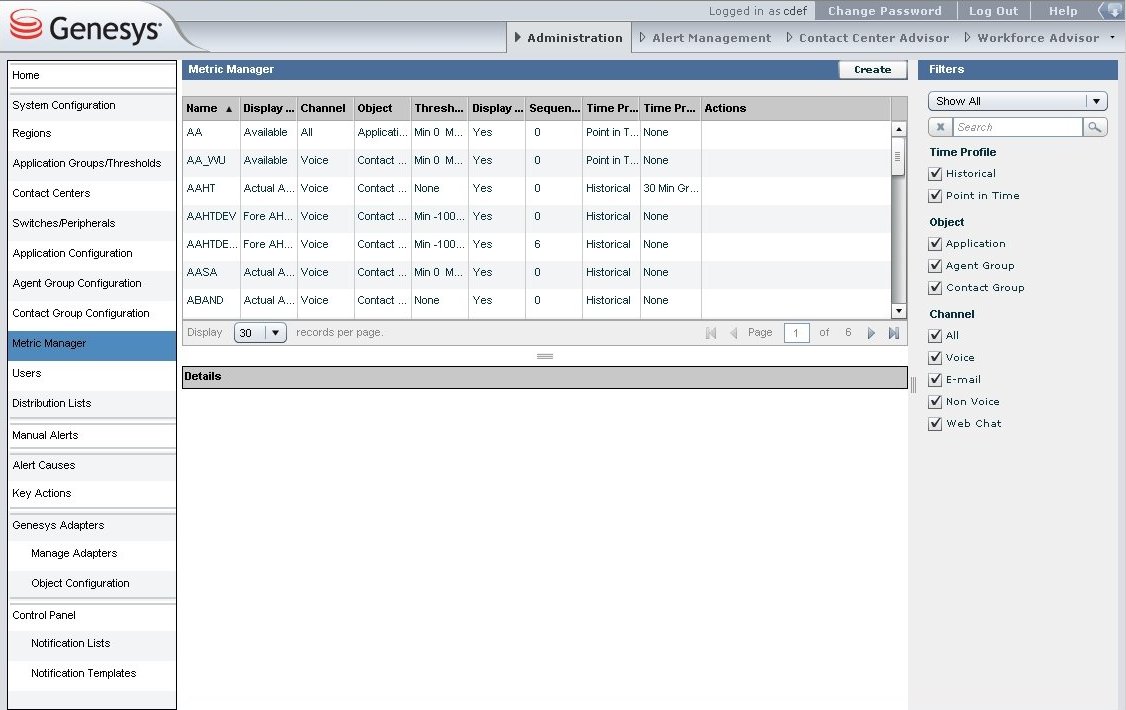Screen dimensions: 1126x710
Task: Open System Configuration in the sidebar
Action: pyautogui.click(x=92, y=106)
